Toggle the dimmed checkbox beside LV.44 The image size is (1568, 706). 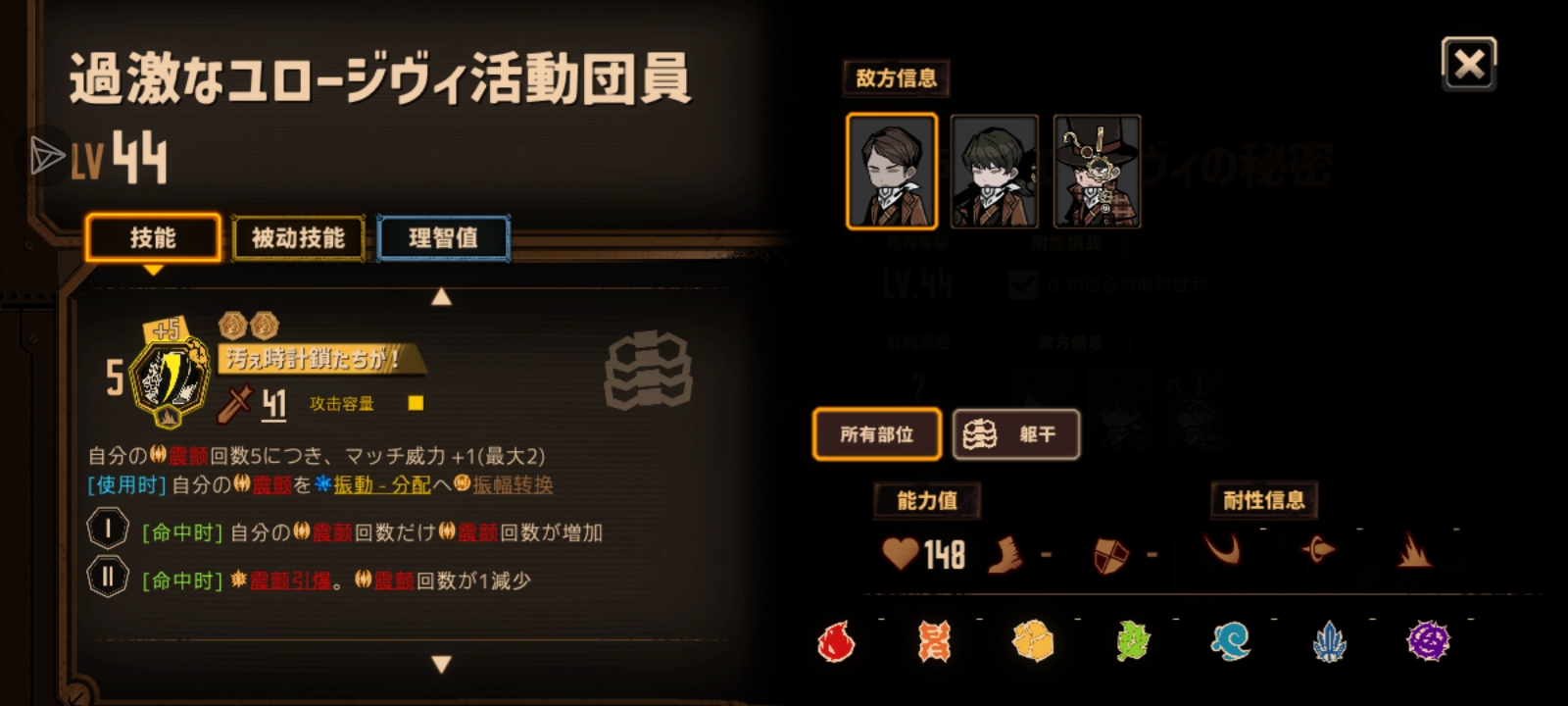[1023, 285]
